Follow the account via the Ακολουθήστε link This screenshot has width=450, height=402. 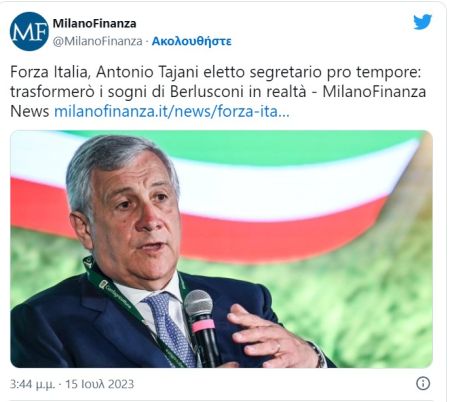pyautogui.click(x=192, y=41)
